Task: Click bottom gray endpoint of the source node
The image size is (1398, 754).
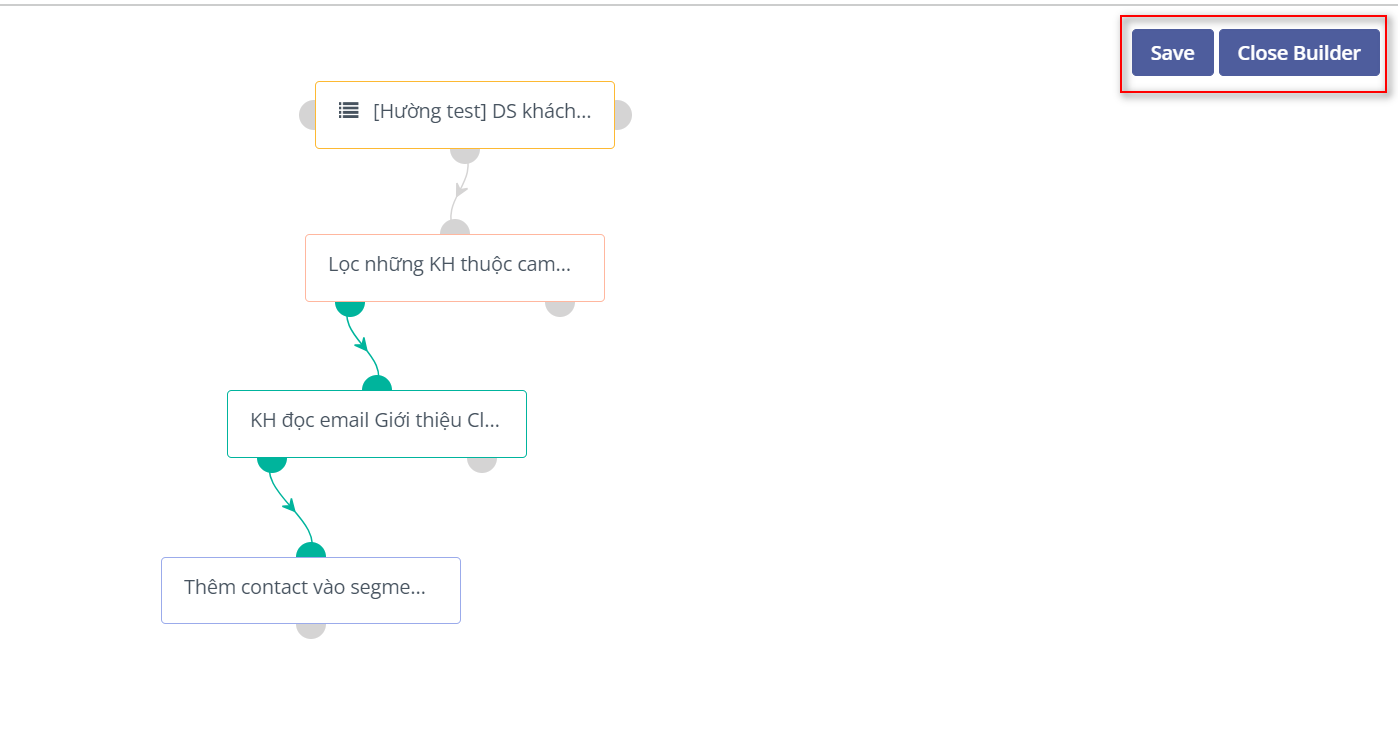Action: [465, 154]
